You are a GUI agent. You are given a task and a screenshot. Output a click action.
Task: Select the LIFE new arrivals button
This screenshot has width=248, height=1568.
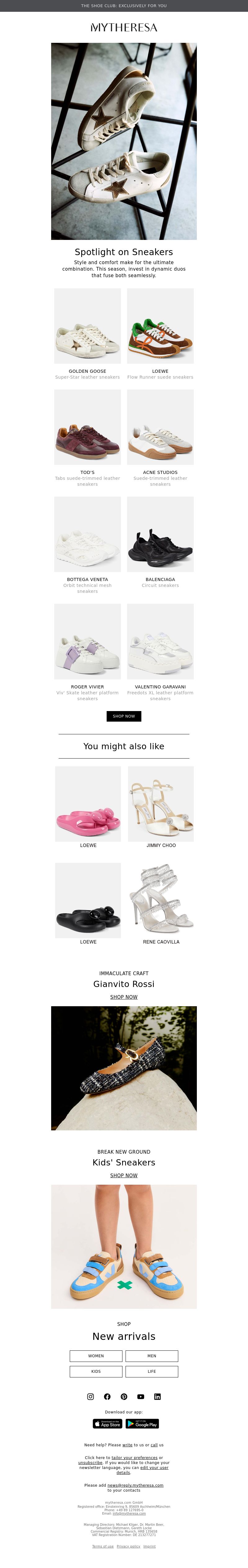tap(152, 1372)
